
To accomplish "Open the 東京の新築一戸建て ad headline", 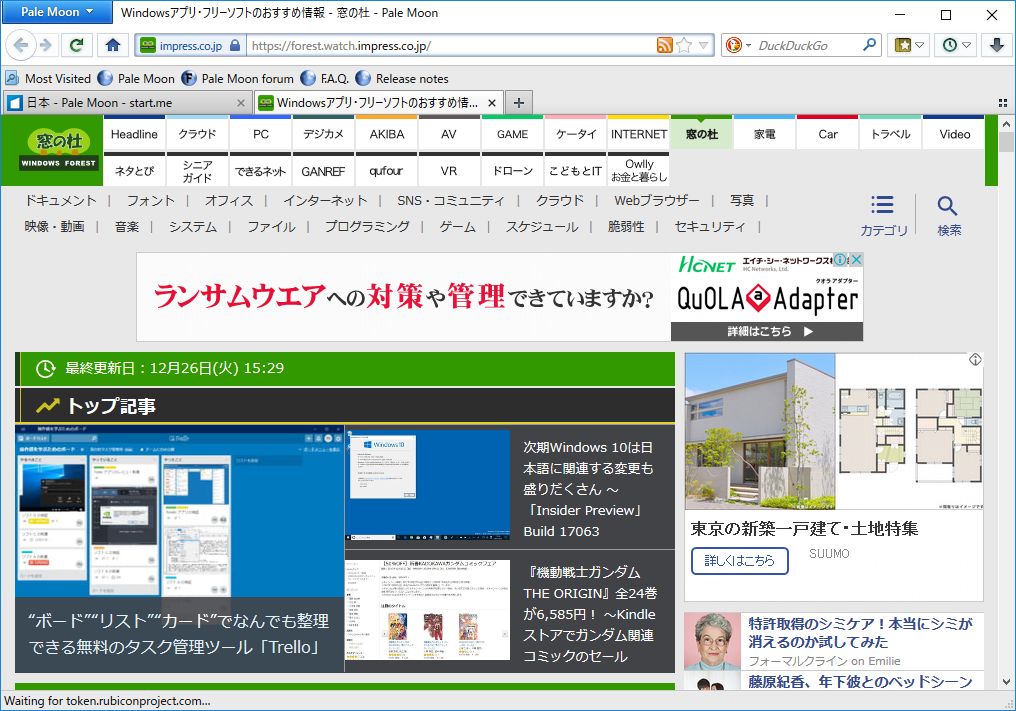I will [804, 529].
